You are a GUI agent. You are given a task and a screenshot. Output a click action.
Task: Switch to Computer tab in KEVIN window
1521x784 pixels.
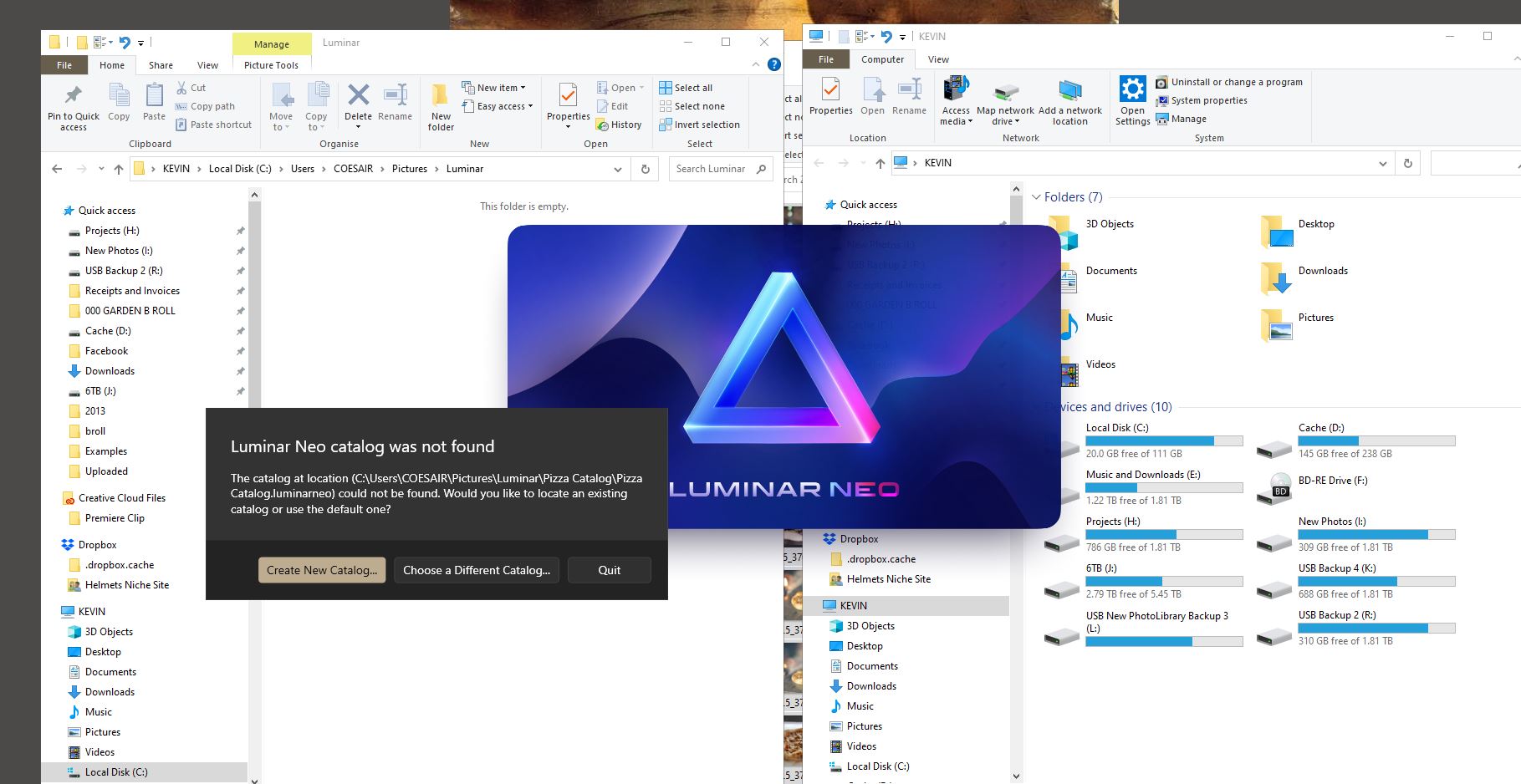pos(882,59)
